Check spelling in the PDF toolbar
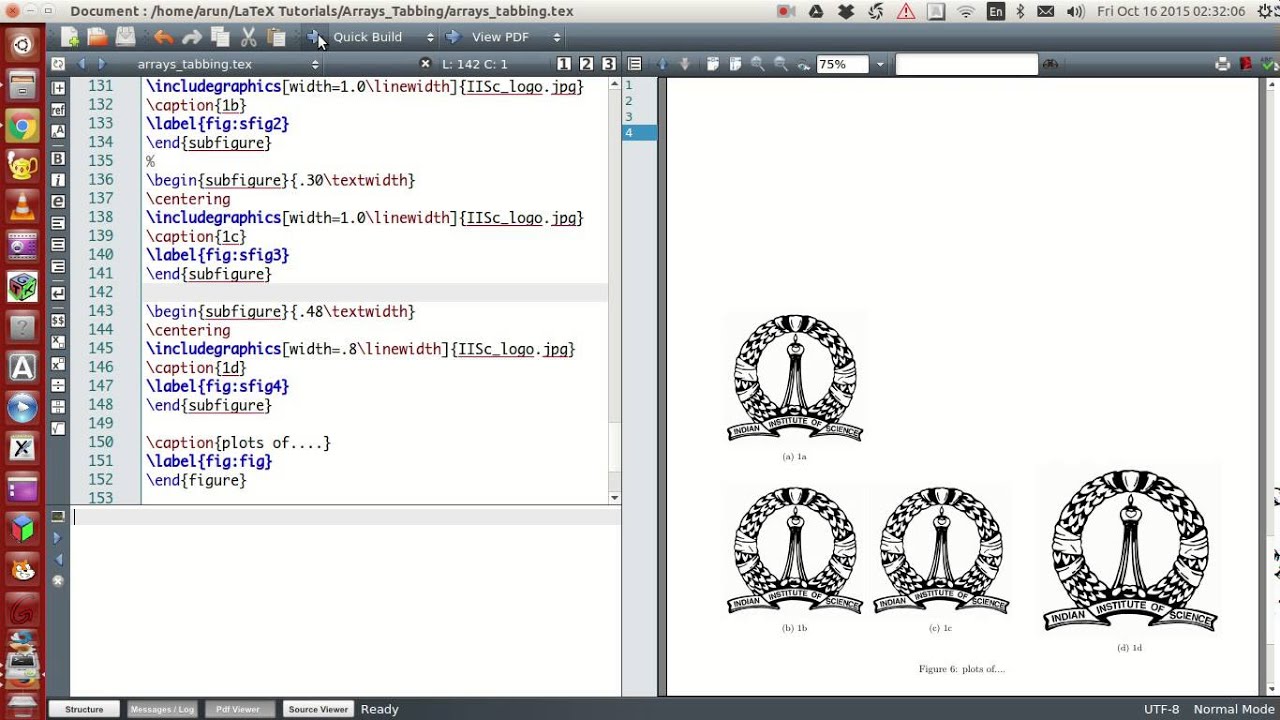 tap(1268, 64)
